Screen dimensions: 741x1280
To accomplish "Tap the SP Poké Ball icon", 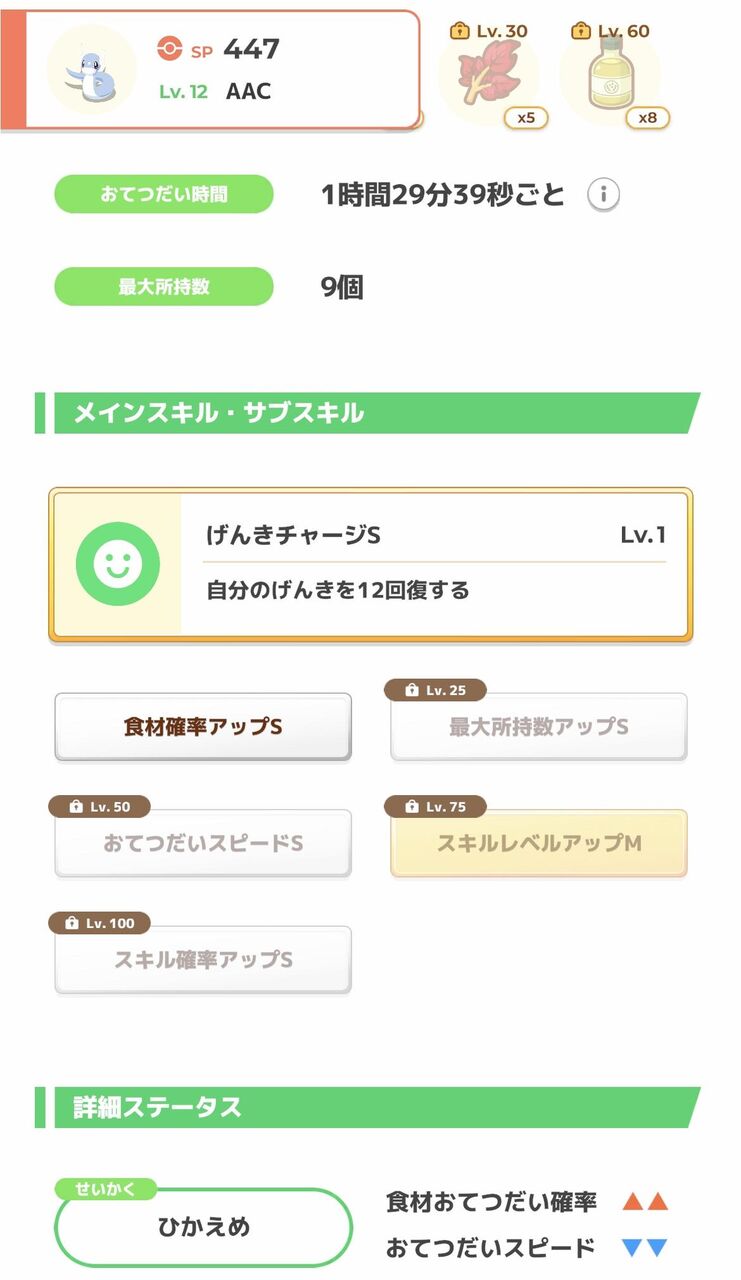I will coord(170,48).
